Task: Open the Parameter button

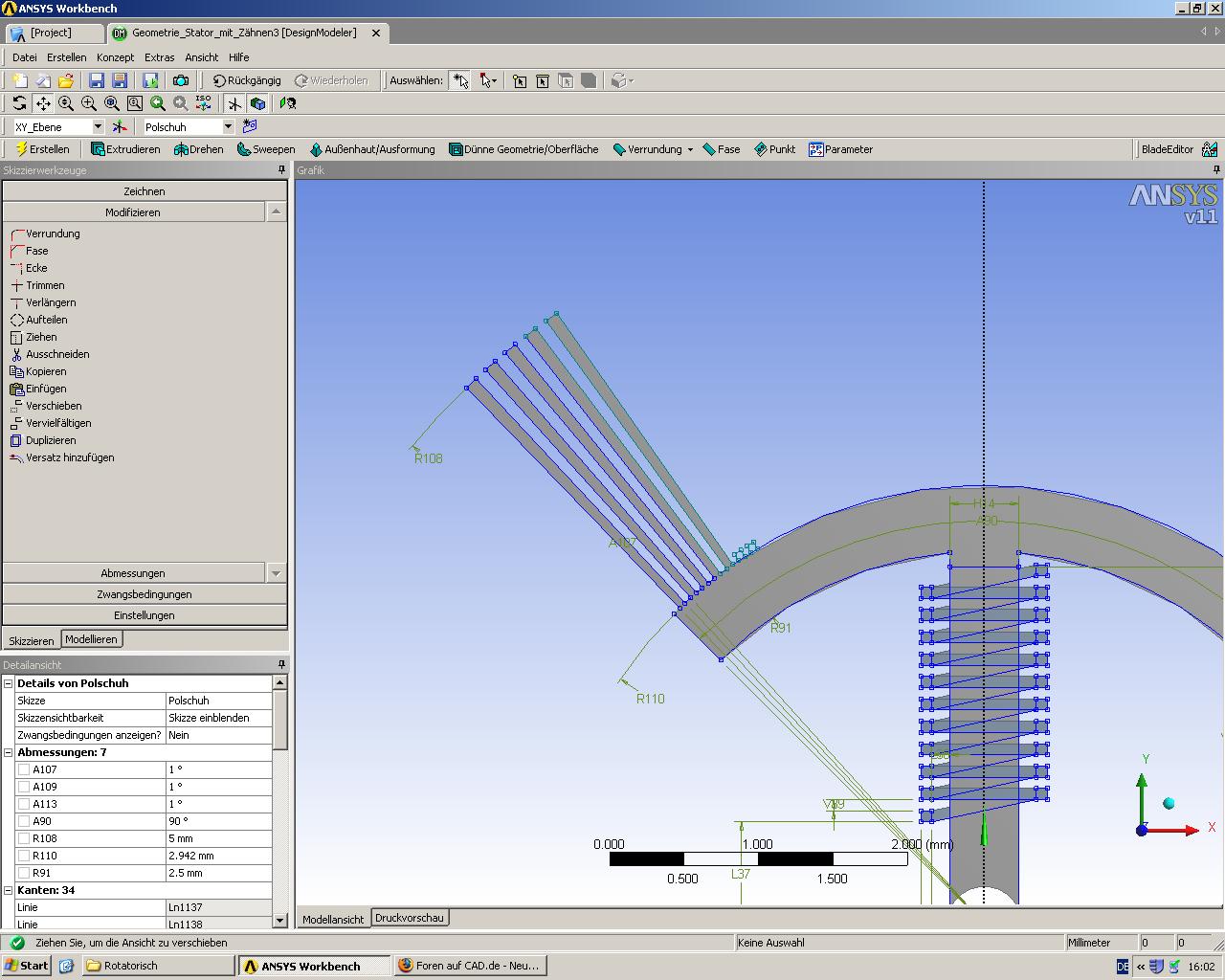Action: coord(840,149)
